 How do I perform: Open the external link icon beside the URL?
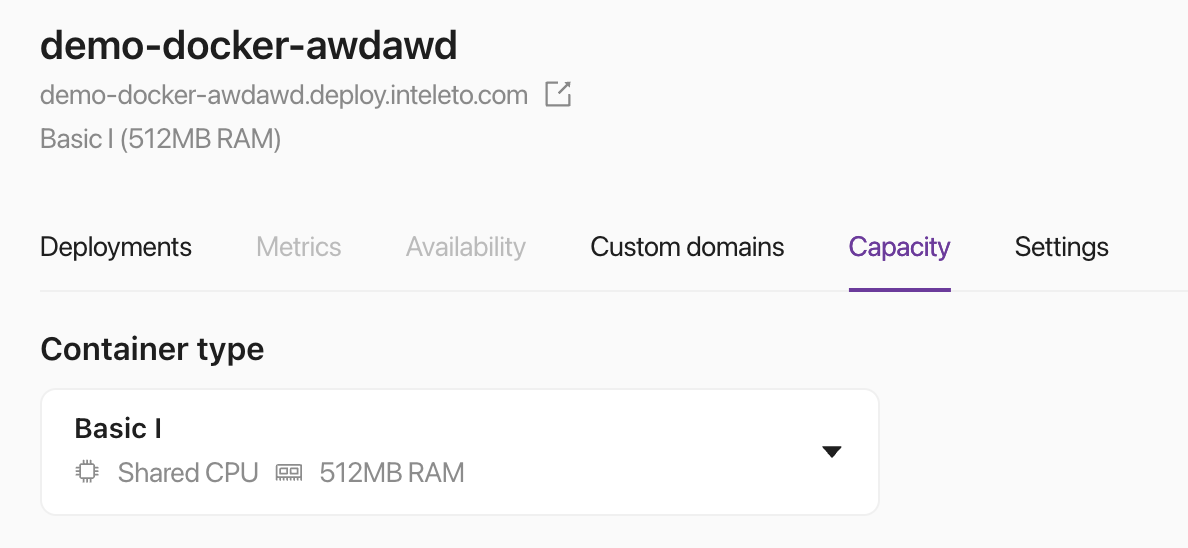point(557,95)
